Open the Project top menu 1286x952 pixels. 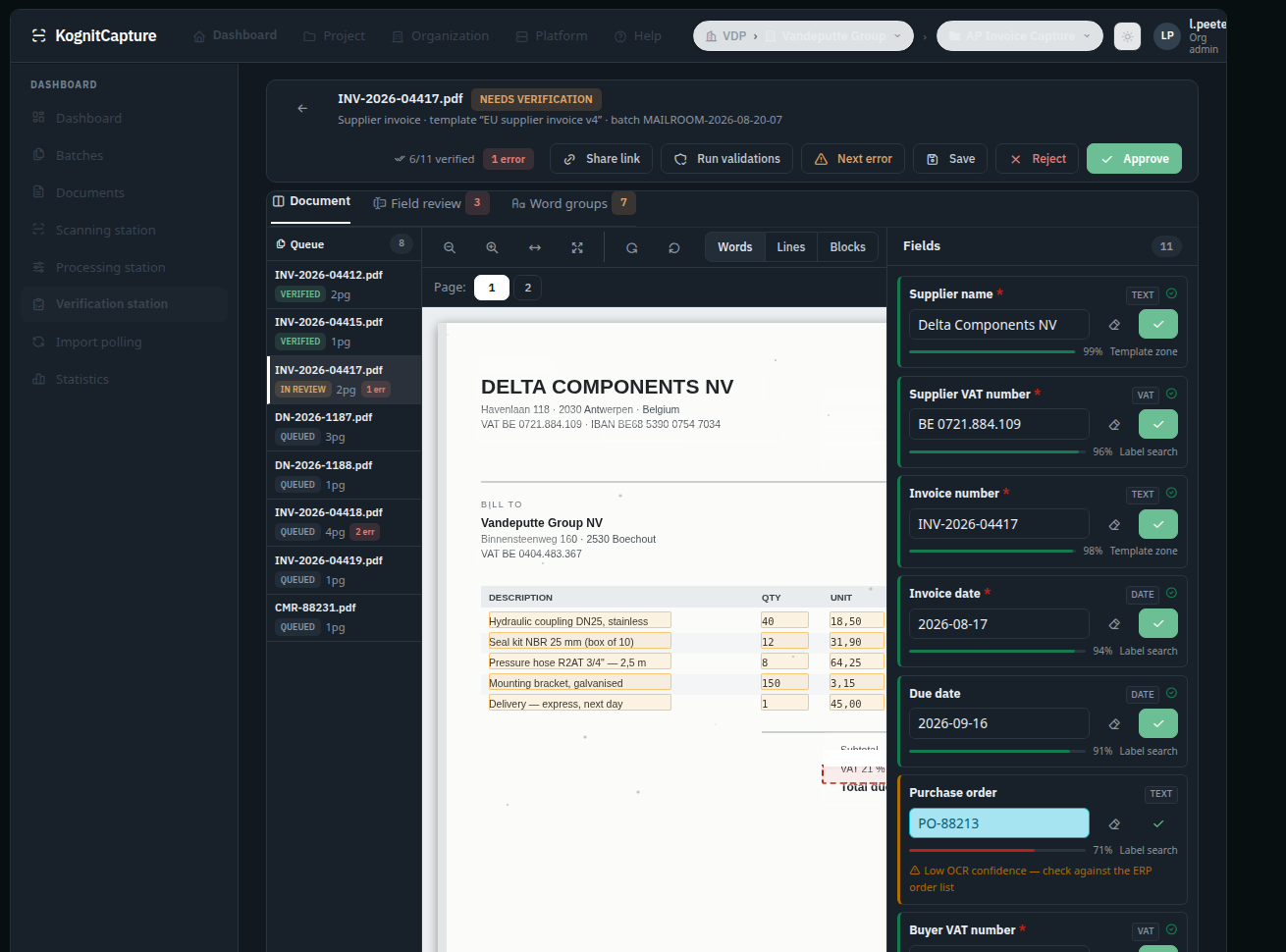click(335, 36)
